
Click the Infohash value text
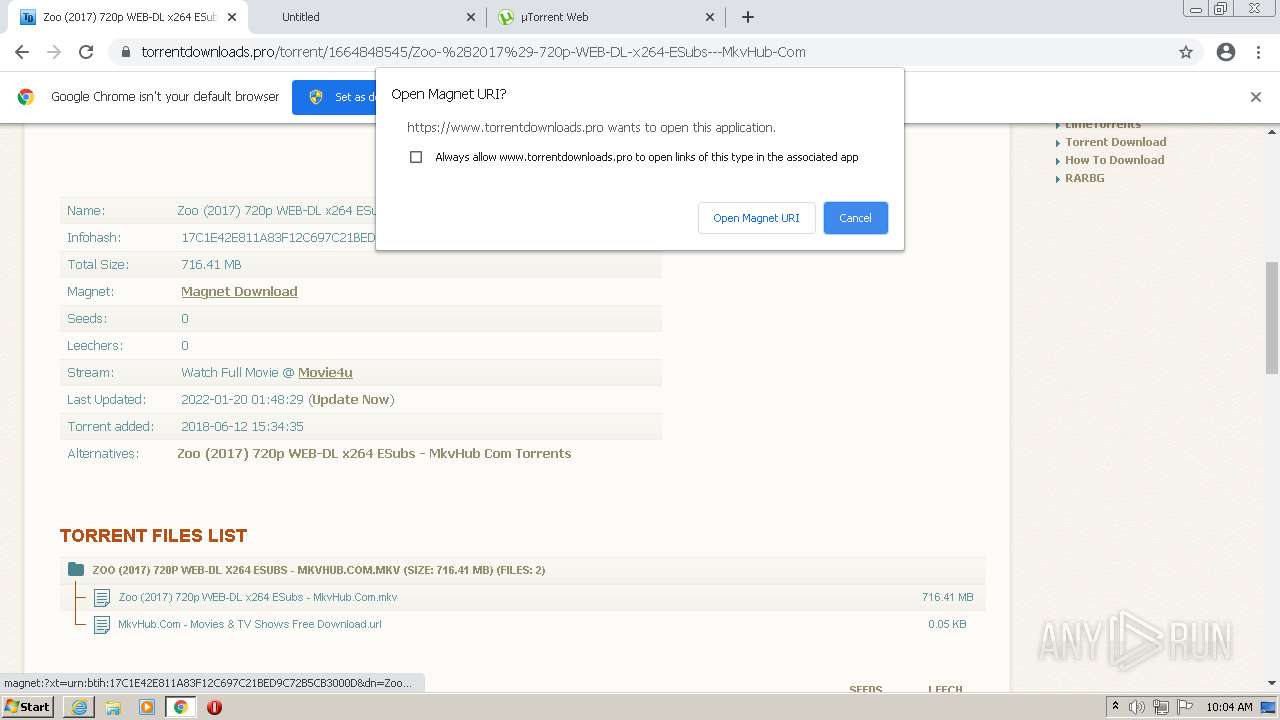(278, 238)
